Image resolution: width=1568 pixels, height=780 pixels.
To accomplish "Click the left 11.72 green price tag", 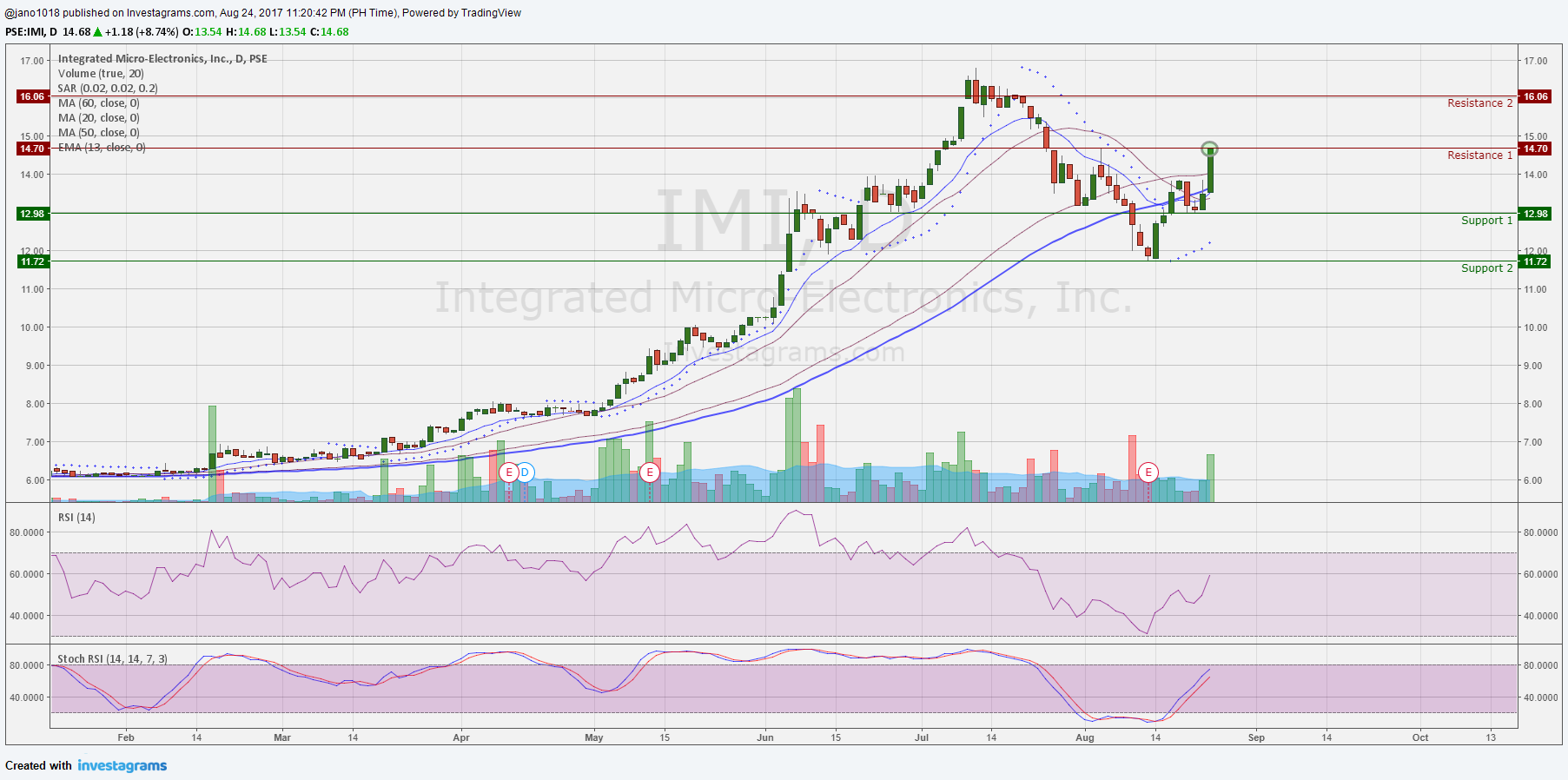I will click(32, 261).
